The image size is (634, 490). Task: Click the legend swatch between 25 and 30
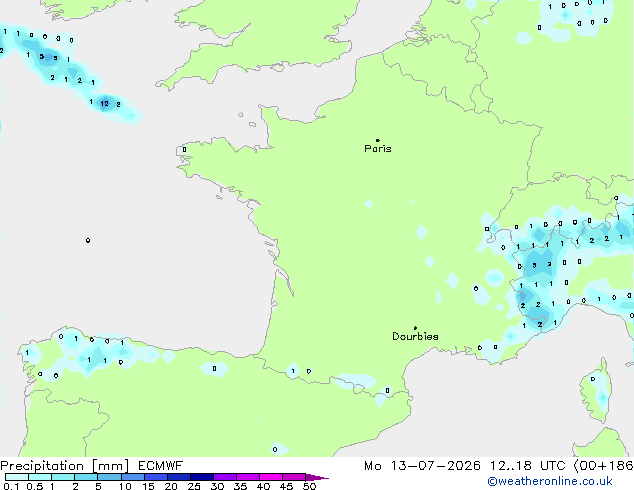coord(201,477)
